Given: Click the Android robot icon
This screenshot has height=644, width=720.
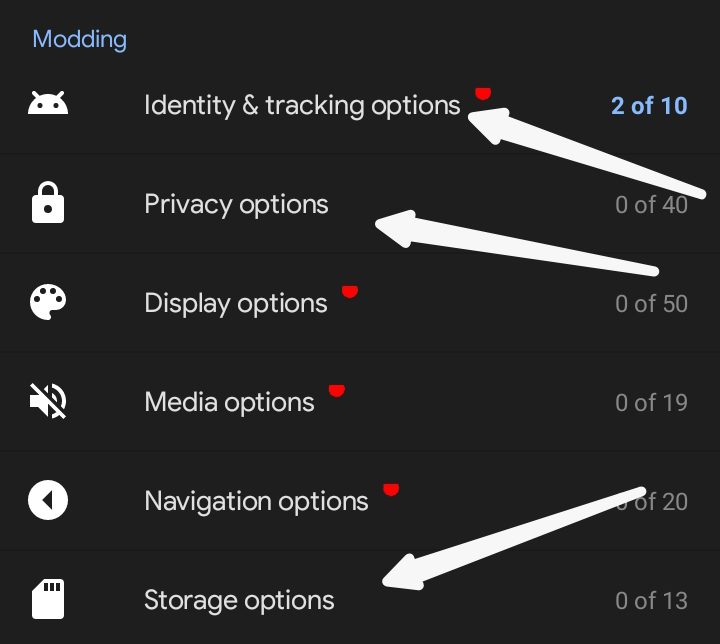Looking at the screenshot, I should (x=48, y=104).
